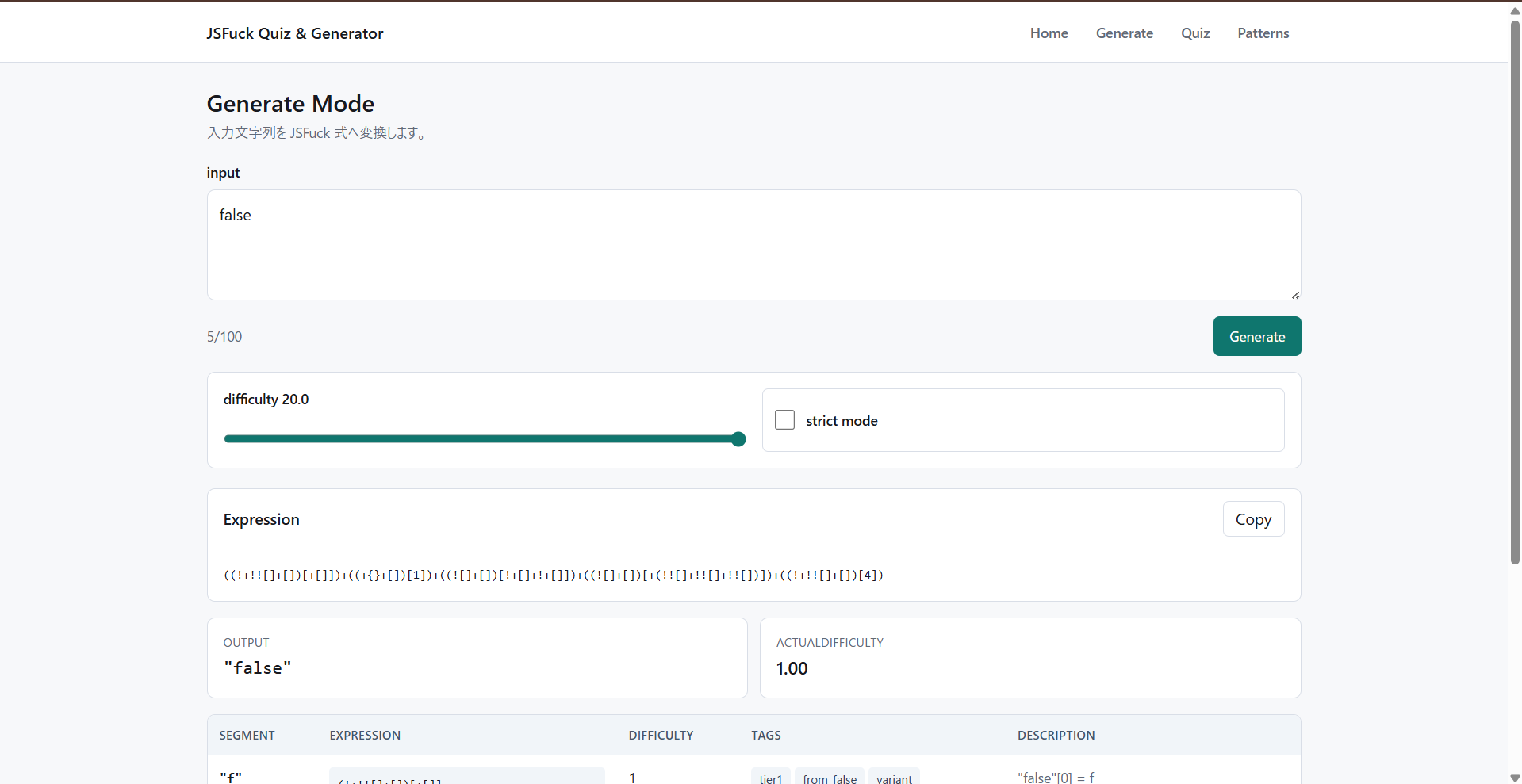Click the Generate Mode heading
The image size is (1522, 784).
tap(290, 104)
